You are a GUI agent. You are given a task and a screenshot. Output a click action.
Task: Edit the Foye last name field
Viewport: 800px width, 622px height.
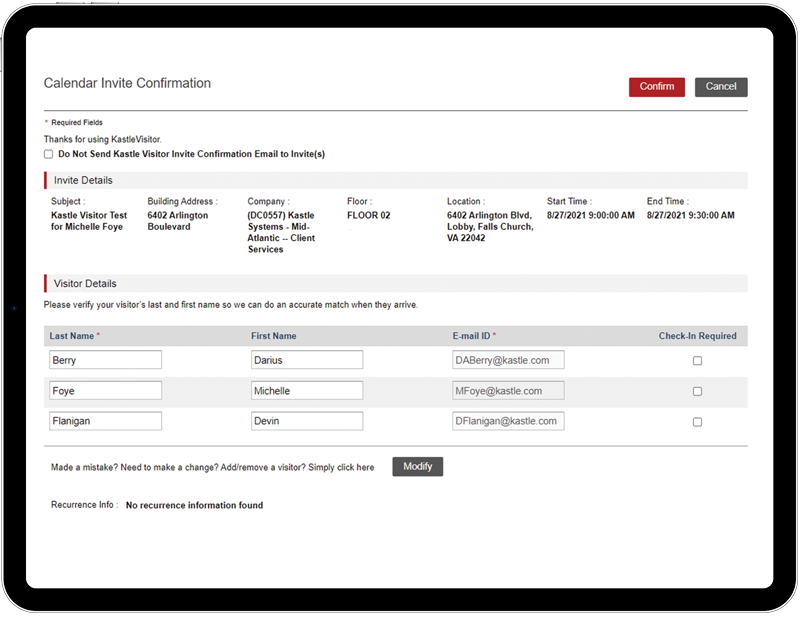click(x=106, y=390)
